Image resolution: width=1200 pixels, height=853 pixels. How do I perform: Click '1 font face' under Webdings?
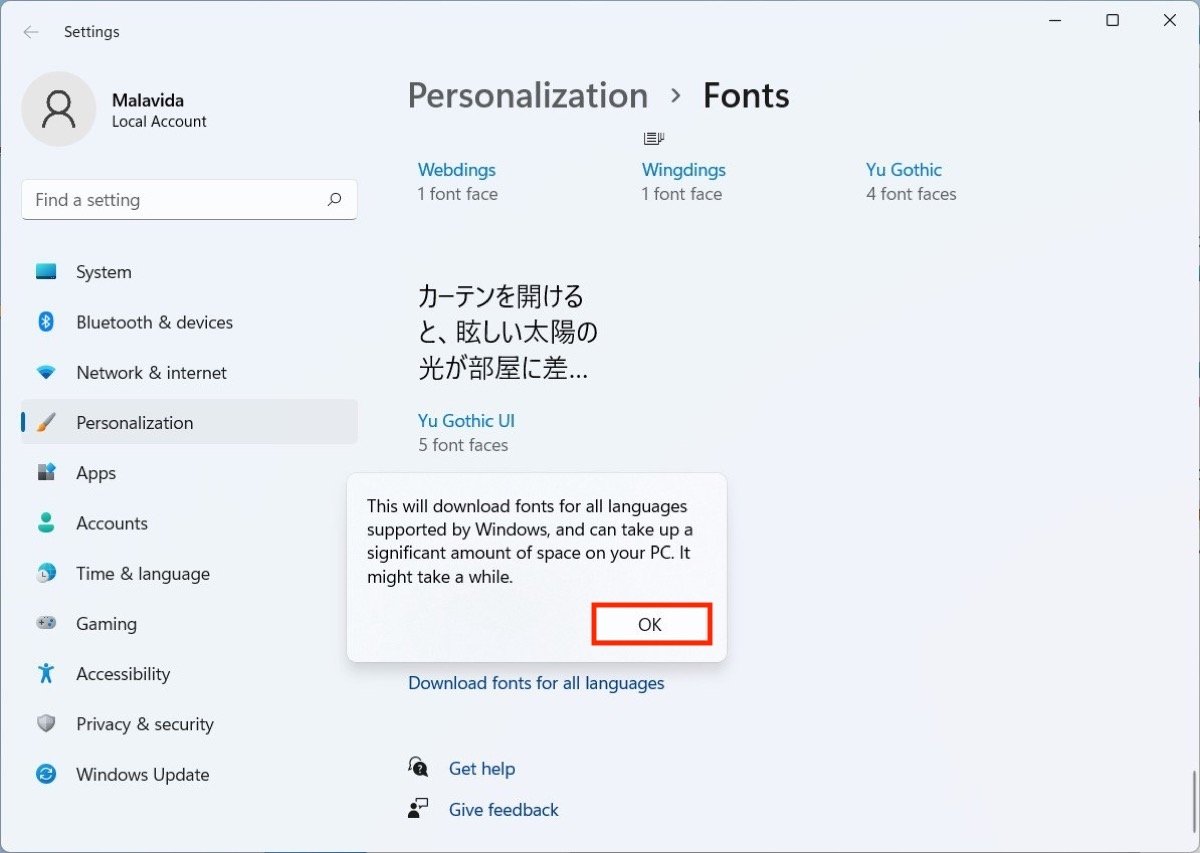click(458, 194)
